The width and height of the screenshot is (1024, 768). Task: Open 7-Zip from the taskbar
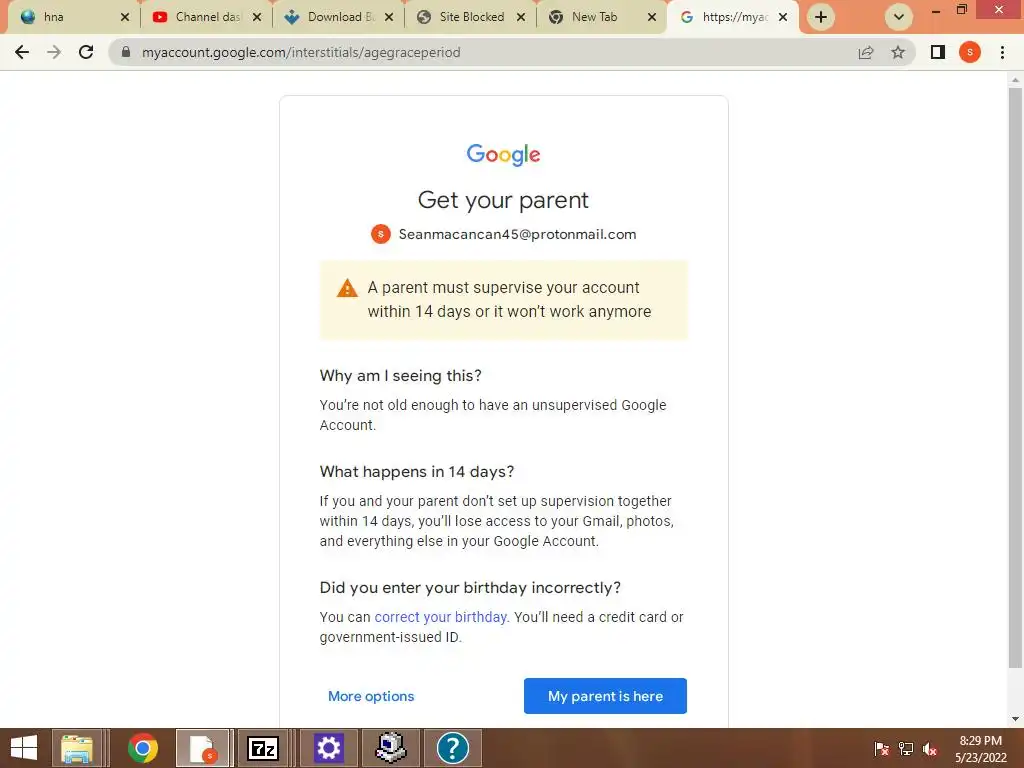click(263, 748)
